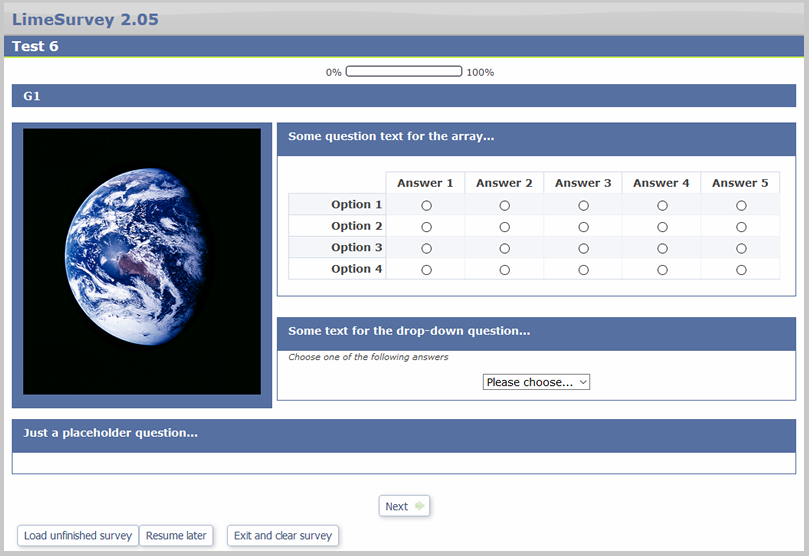809x556 pixels.
Task: Click the survey progress bar
Action: [x=404, y=72]
